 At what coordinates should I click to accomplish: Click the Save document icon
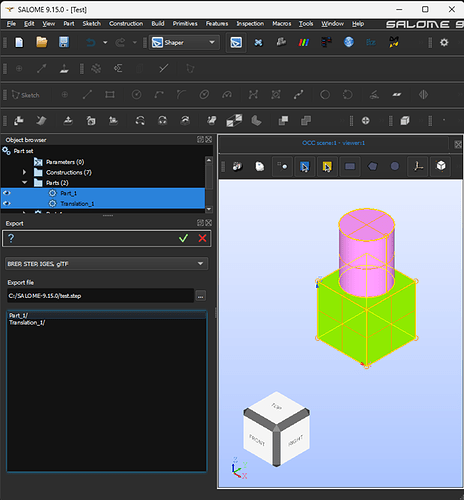click(x=64, y=42)
